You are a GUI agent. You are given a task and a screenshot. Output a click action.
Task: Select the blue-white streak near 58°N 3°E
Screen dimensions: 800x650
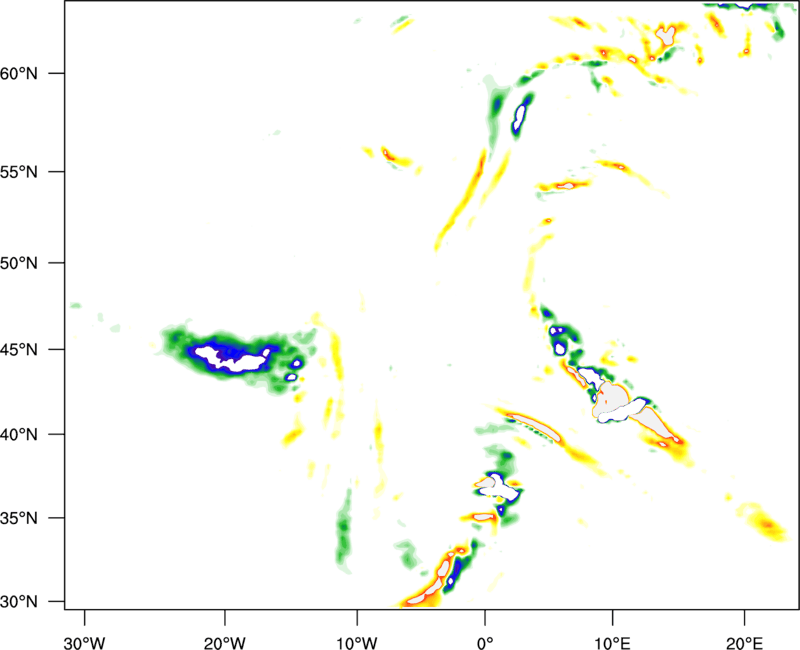[x=520, y=115]
